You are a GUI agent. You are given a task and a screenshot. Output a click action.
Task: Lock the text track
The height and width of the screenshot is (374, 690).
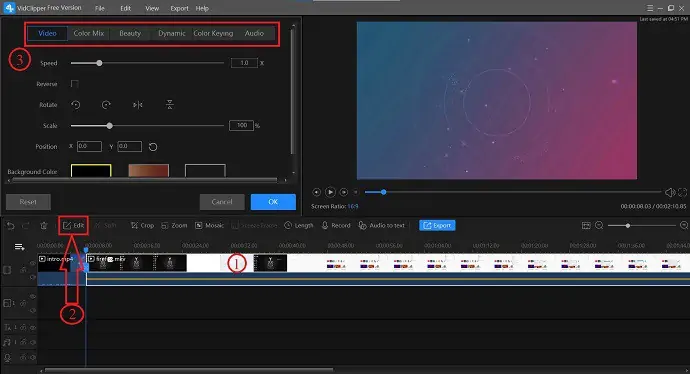coord(23,327)
